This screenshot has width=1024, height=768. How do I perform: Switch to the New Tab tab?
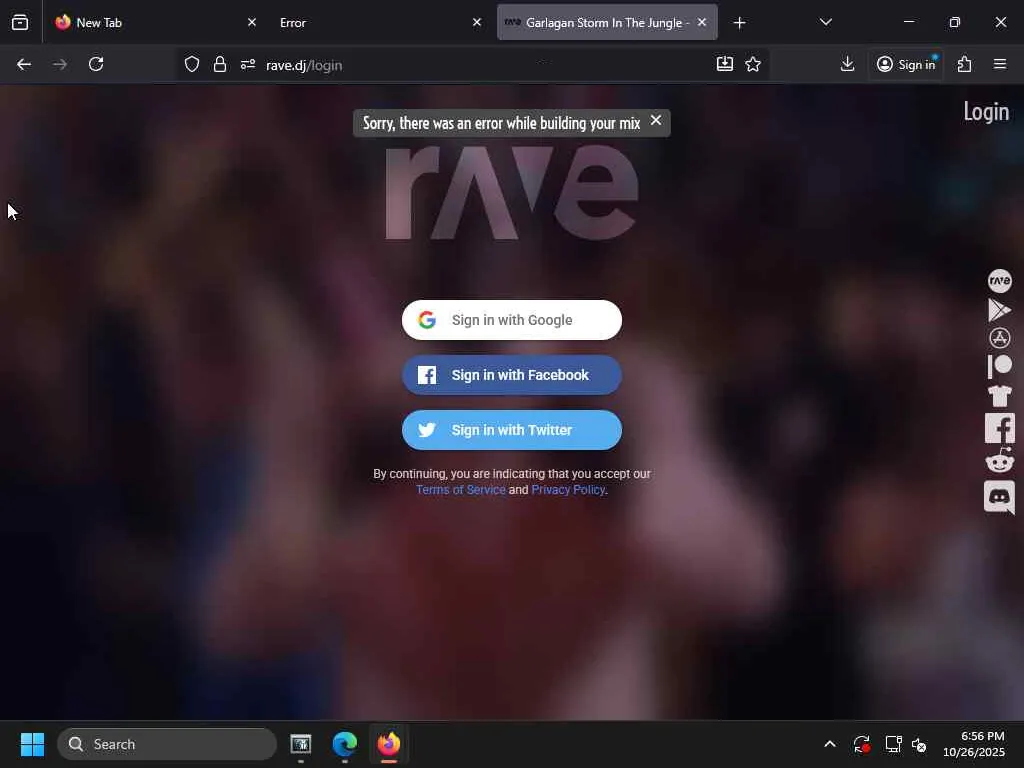tap(155, 22)
